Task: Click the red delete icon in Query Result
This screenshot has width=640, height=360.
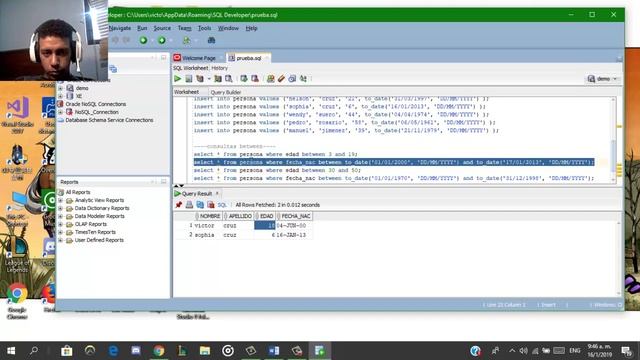Action: [x=211, y=205]
